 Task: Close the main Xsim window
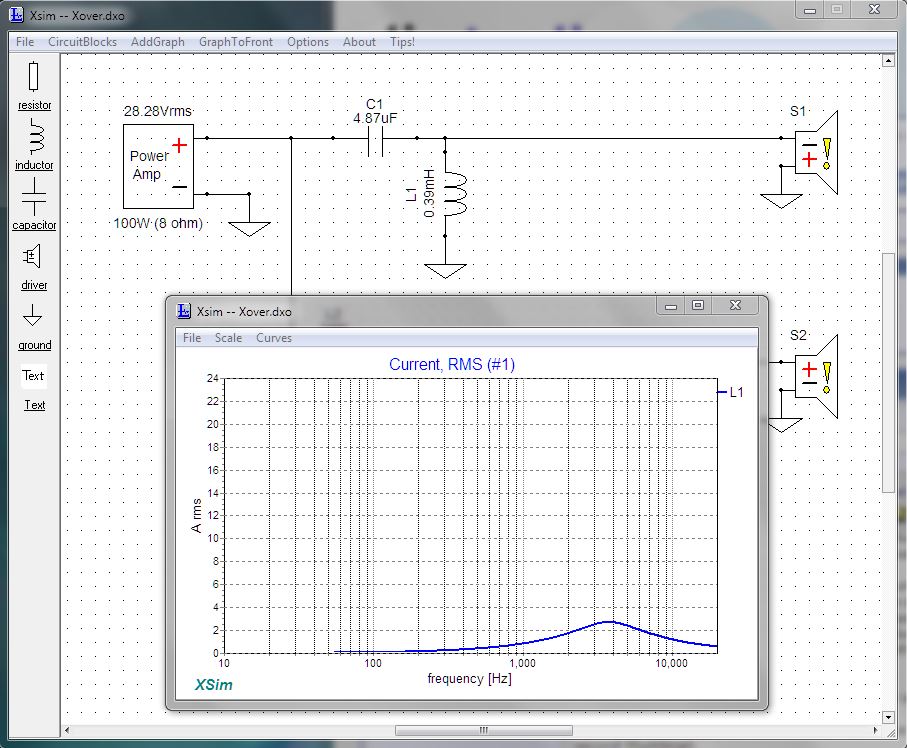[x=874, y=10]
